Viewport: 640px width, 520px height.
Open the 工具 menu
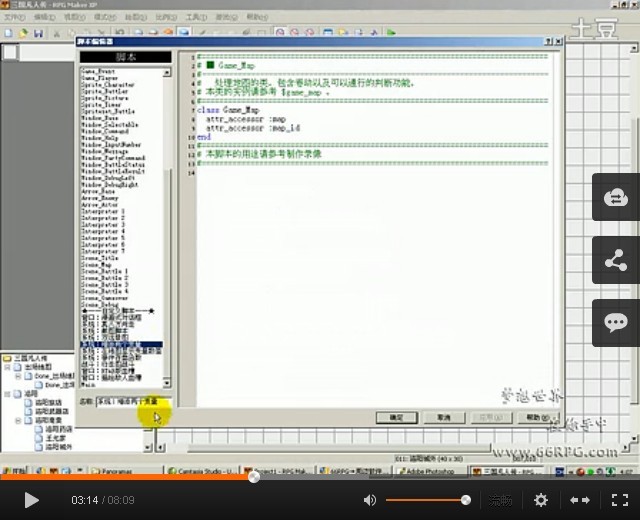[x=196, y=17]
